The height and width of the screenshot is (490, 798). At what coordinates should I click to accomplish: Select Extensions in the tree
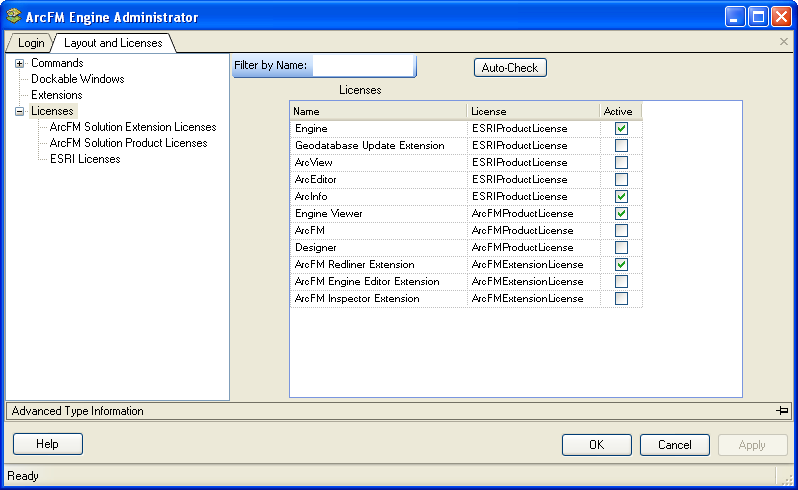click(56, 95)
